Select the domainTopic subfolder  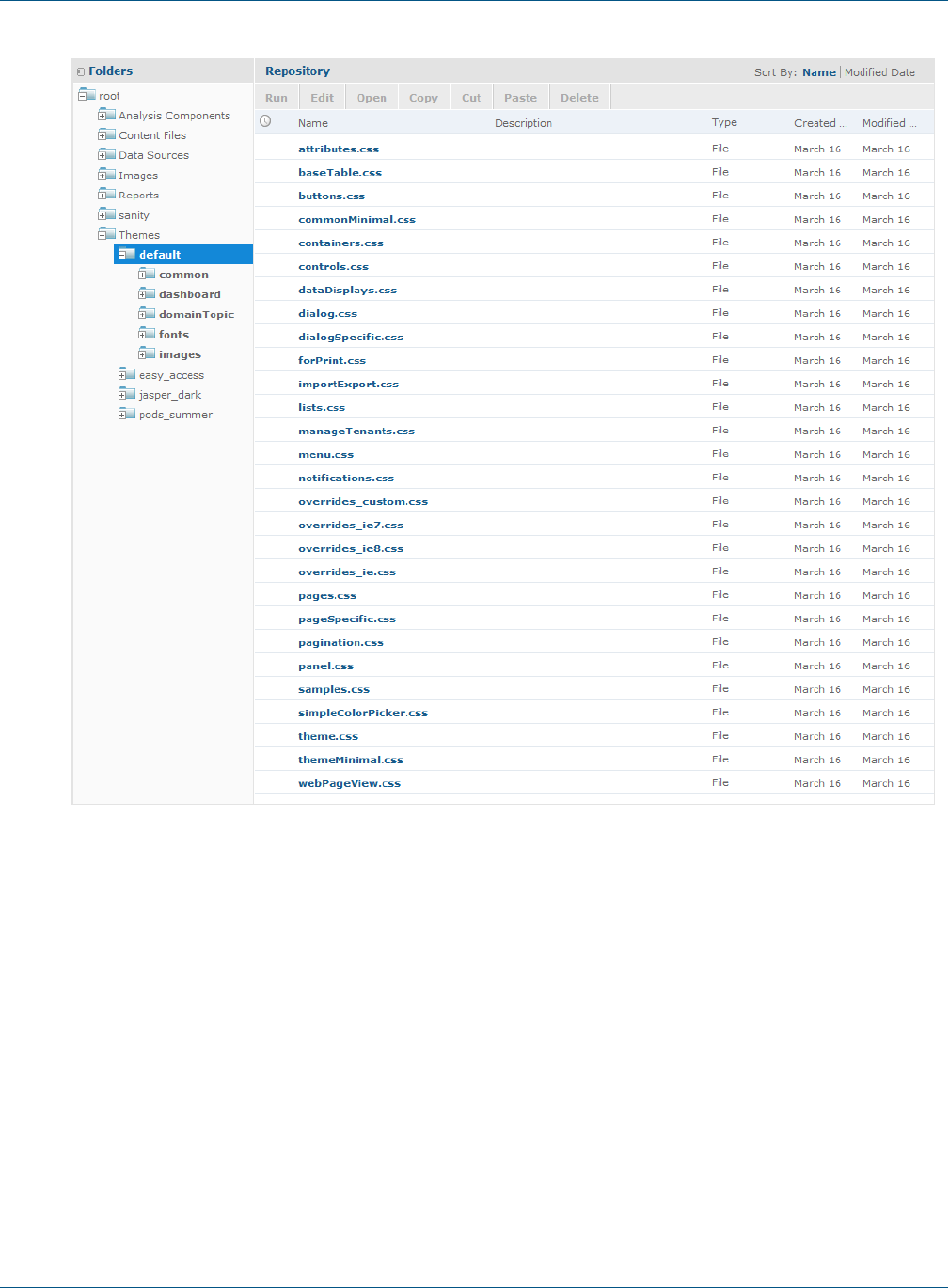coord(197,314)
